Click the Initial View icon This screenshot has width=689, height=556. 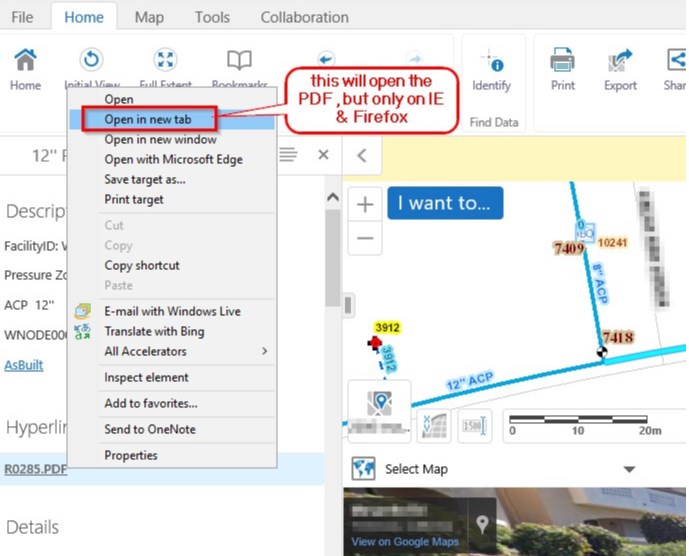[91, 59]
